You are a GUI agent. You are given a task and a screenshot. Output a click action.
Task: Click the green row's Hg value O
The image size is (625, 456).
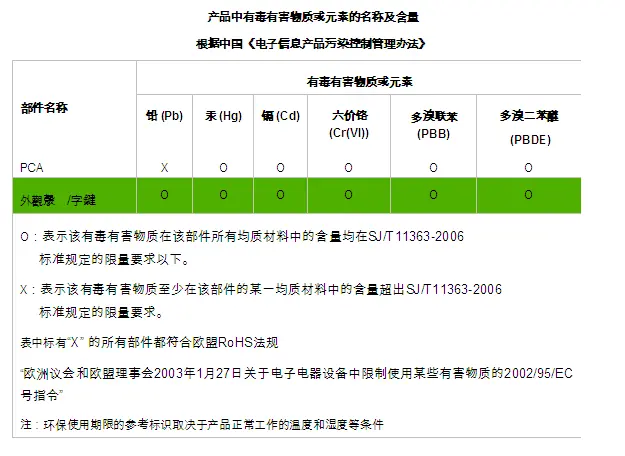[223, 195]
